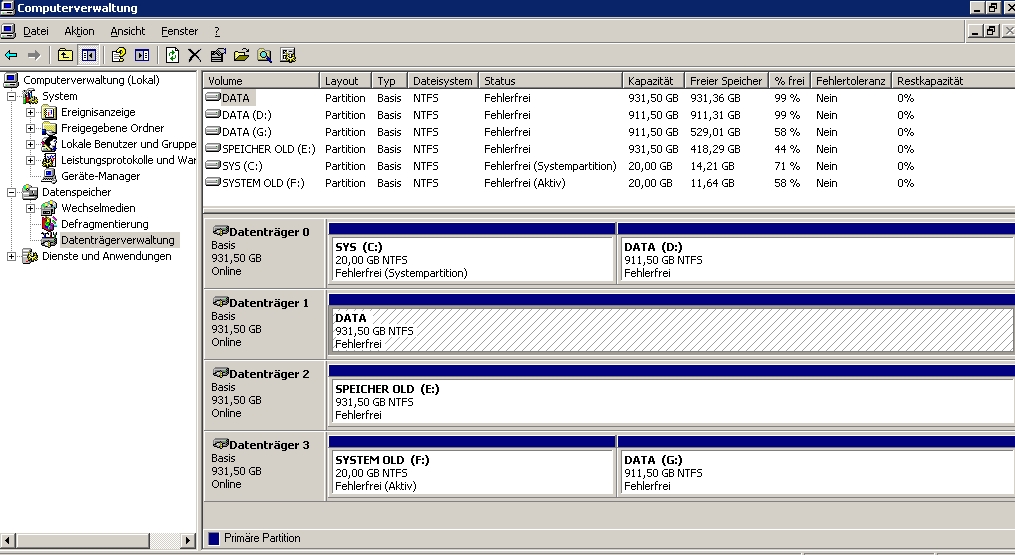Select the DATA (G:) volume row
The width and height of the screenshot is (1015, 555).
tap(608, 131)
